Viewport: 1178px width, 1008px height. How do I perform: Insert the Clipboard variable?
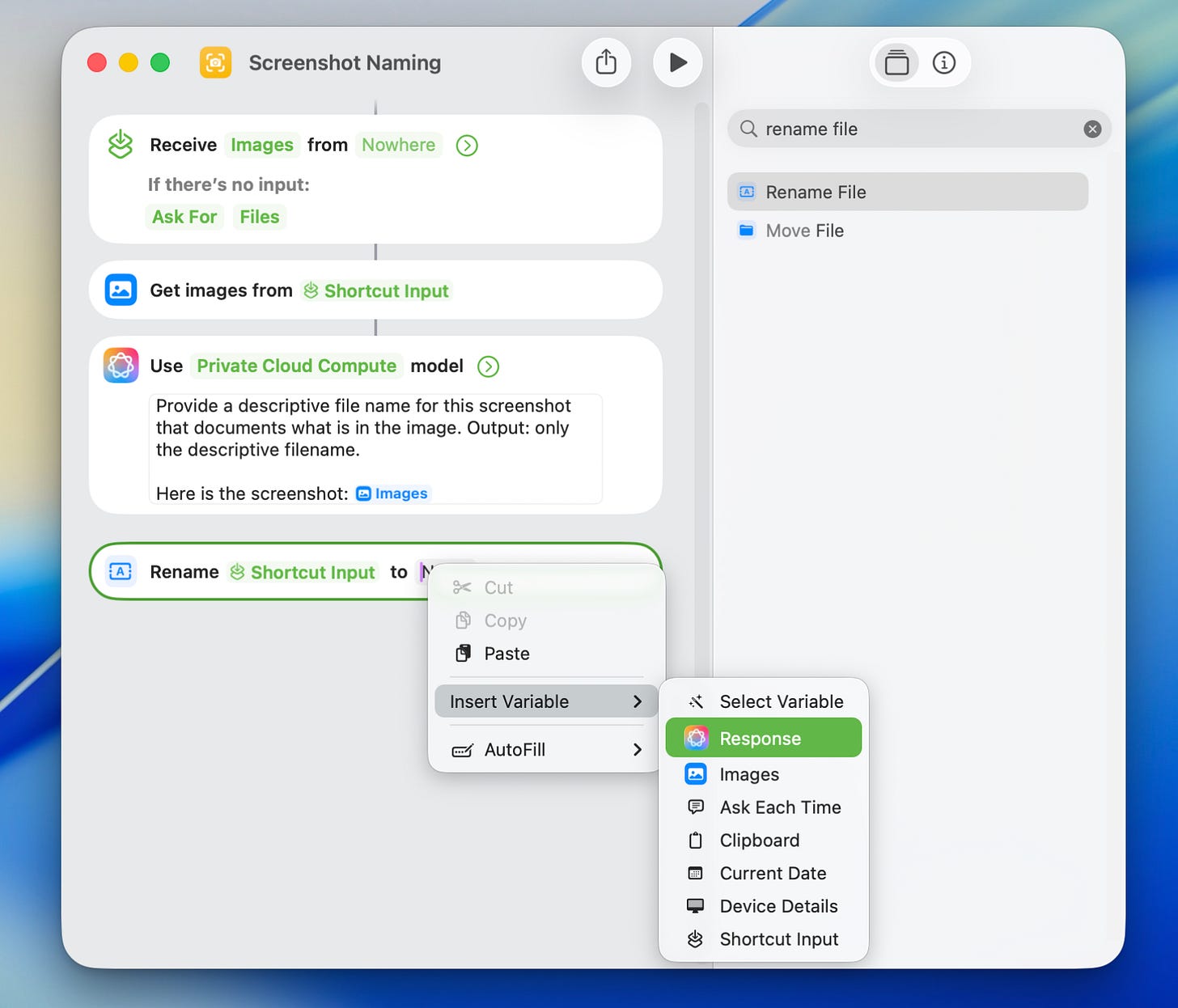(764, 841)
